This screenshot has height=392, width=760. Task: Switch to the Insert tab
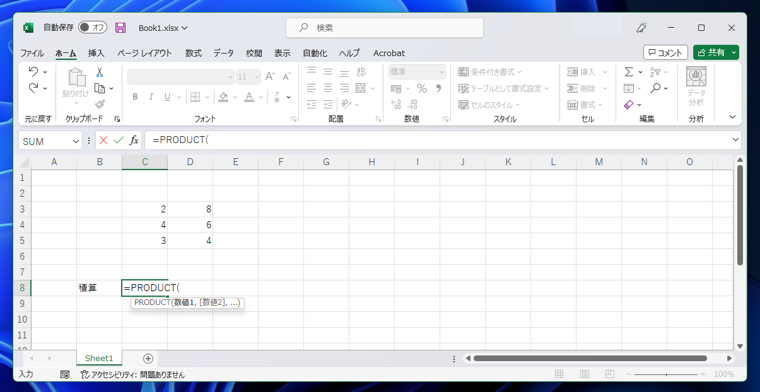coord(96,53)
